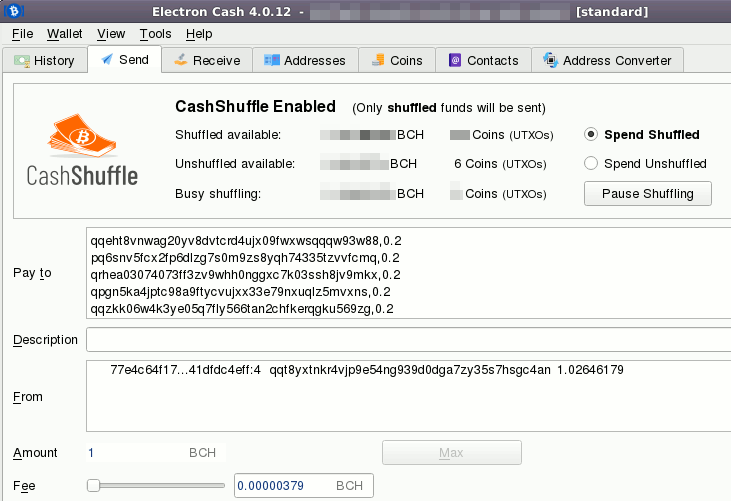
Task: Switch to the Receive tab
Action: (x=207, y=61)
